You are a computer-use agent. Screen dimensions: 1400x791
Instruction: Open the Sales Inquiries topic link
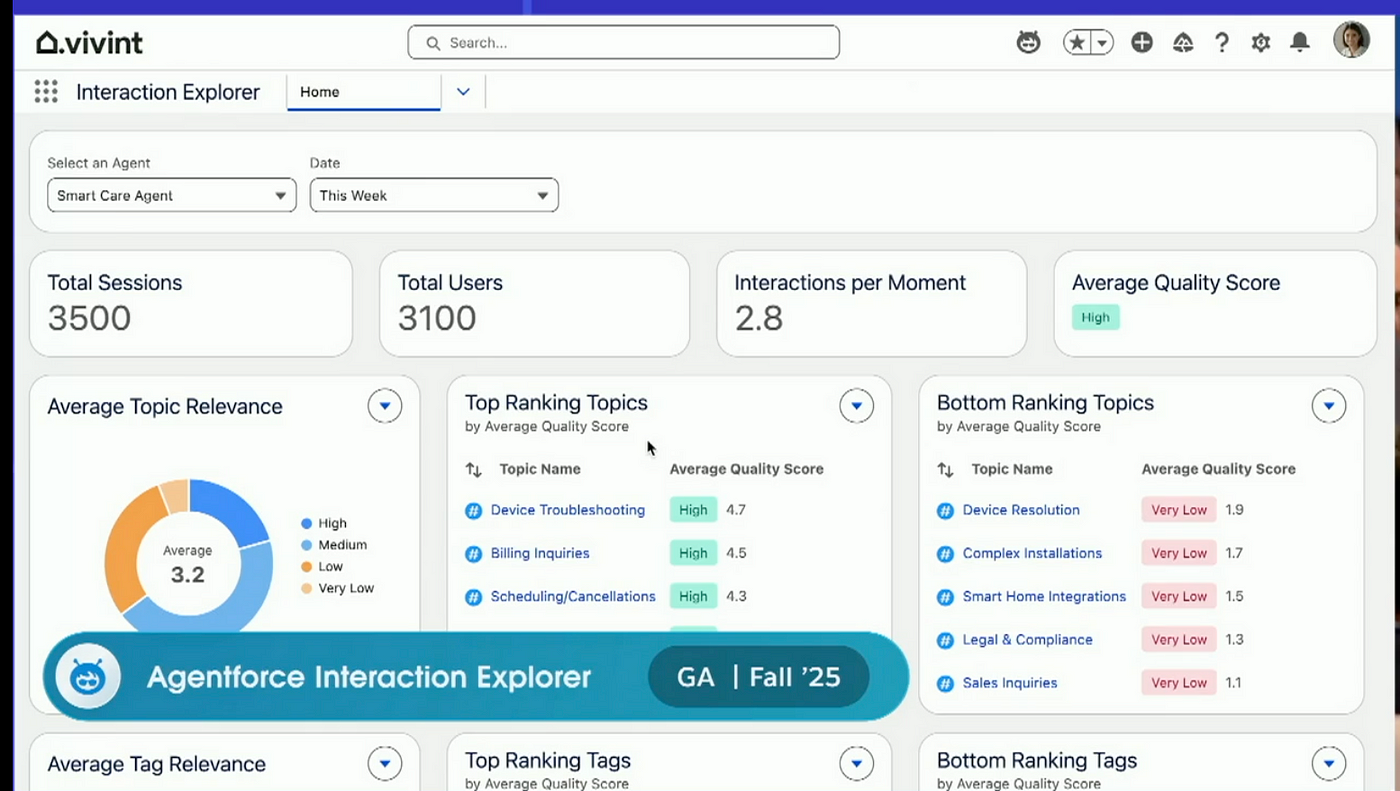click(1010, 683)
